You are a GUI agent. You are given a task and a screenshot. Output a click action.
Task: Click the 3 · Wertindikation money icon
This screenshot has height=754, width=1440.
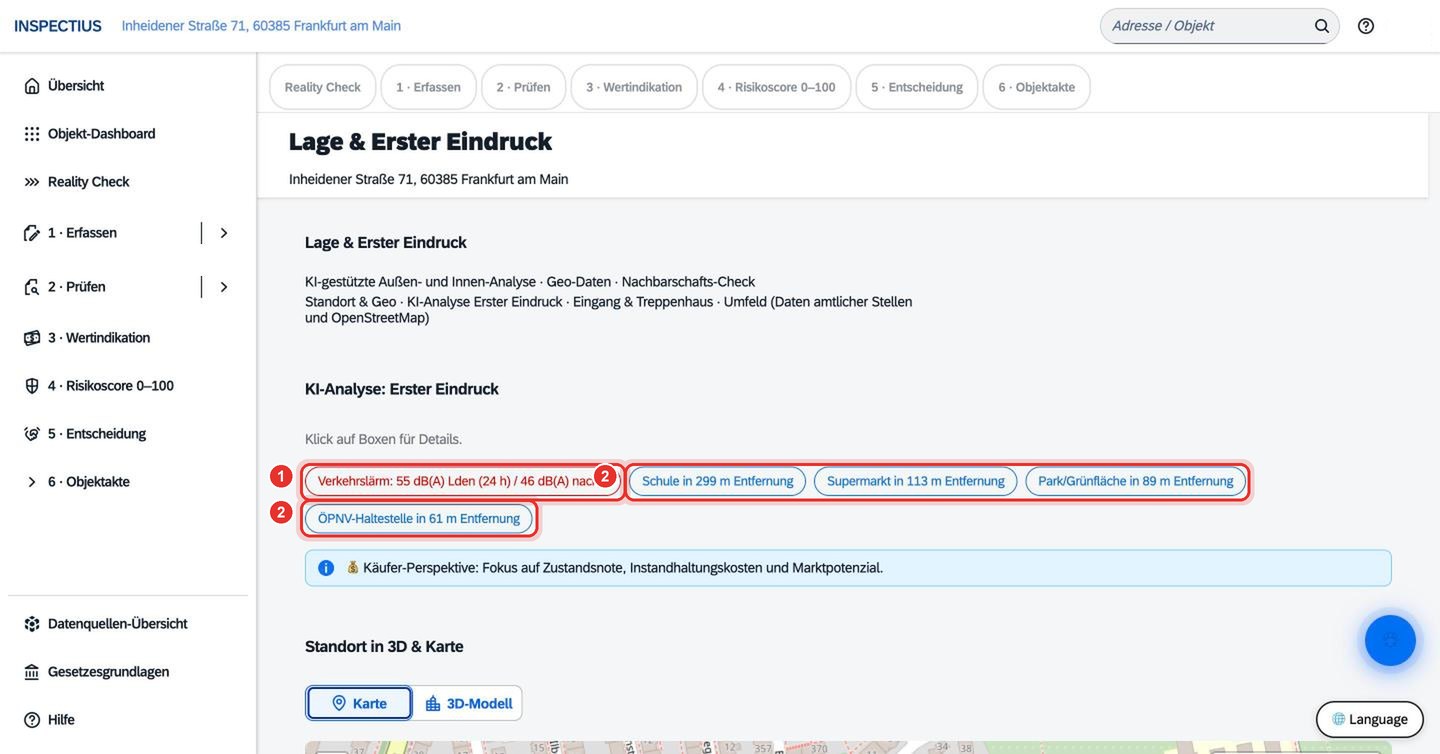pos(32,338)
